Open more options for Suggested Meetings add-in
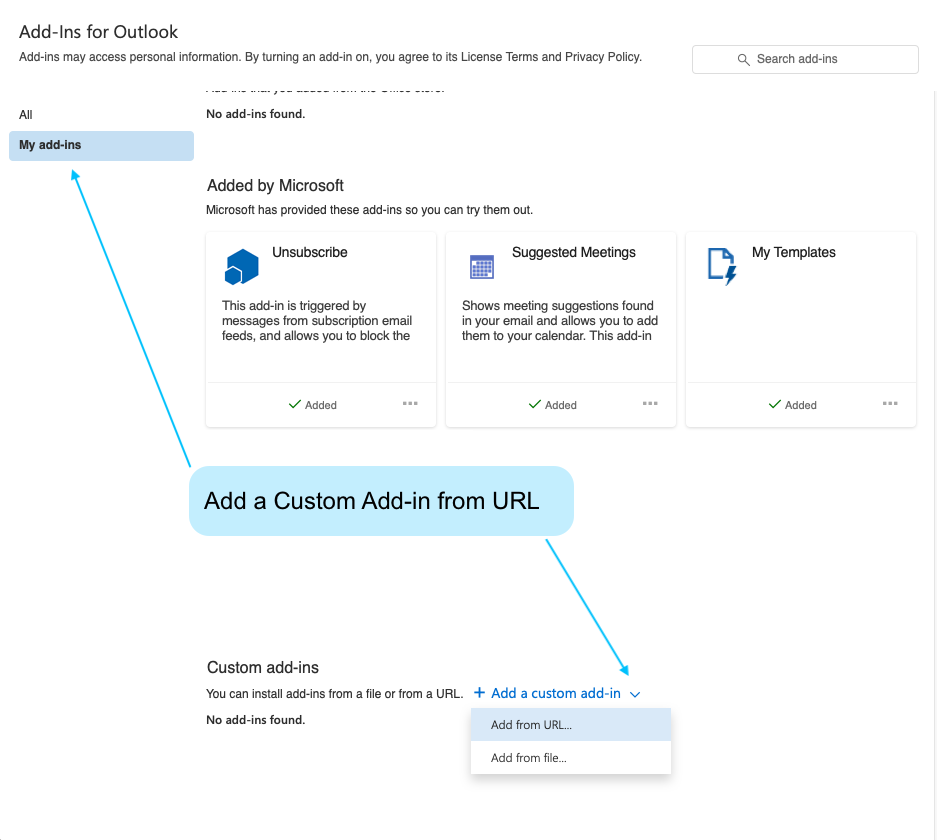This screenshot has width=937, height=840. [650, 404]
